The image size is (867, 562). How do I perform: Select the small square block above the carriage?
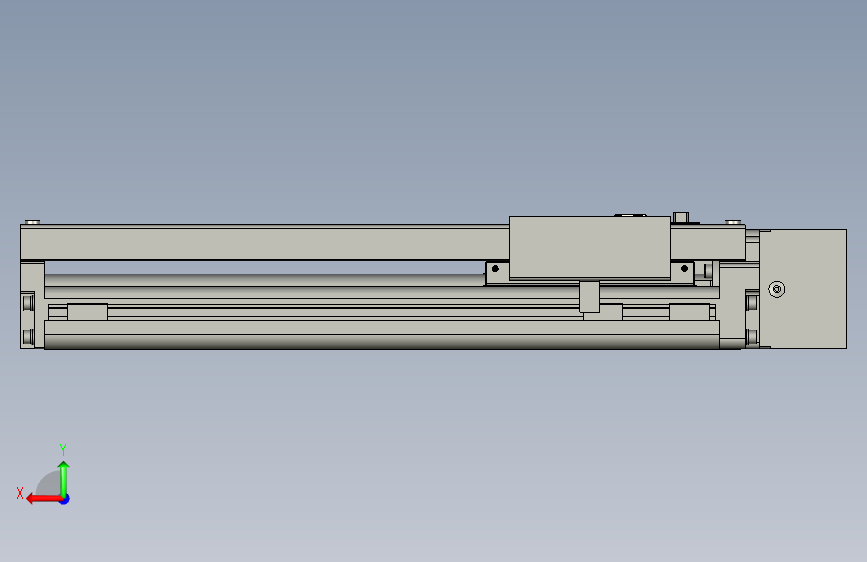[681, 217]
